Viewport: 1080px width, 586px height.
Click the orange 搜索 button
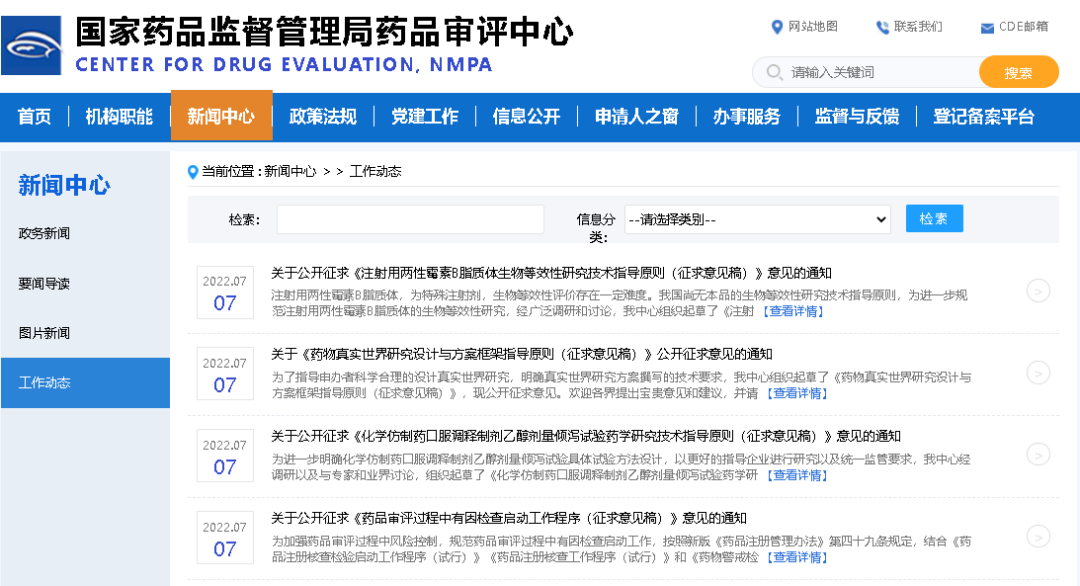tap(1019, 72)
